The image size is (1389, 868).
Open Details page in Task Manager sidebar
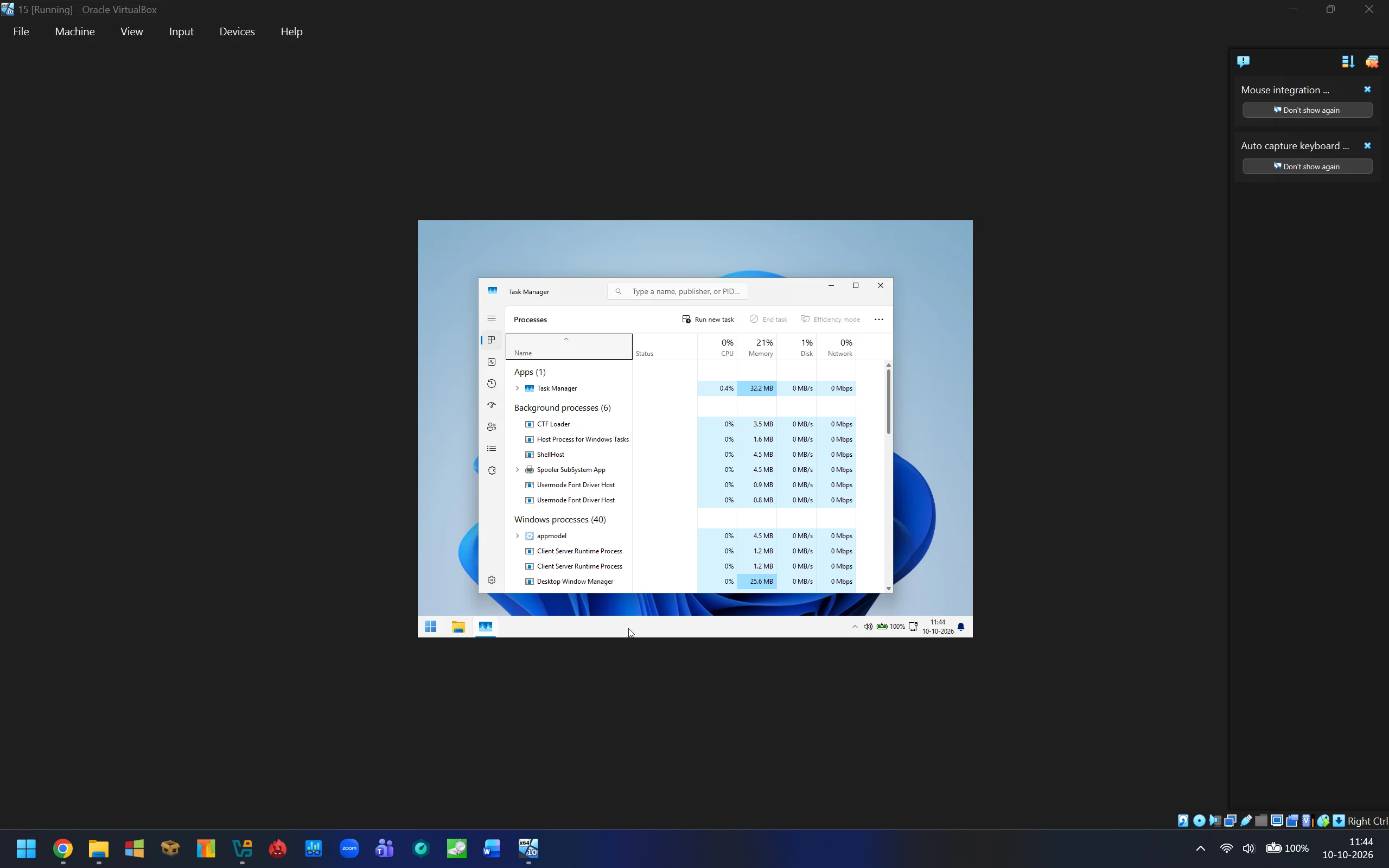coord(492,448)
